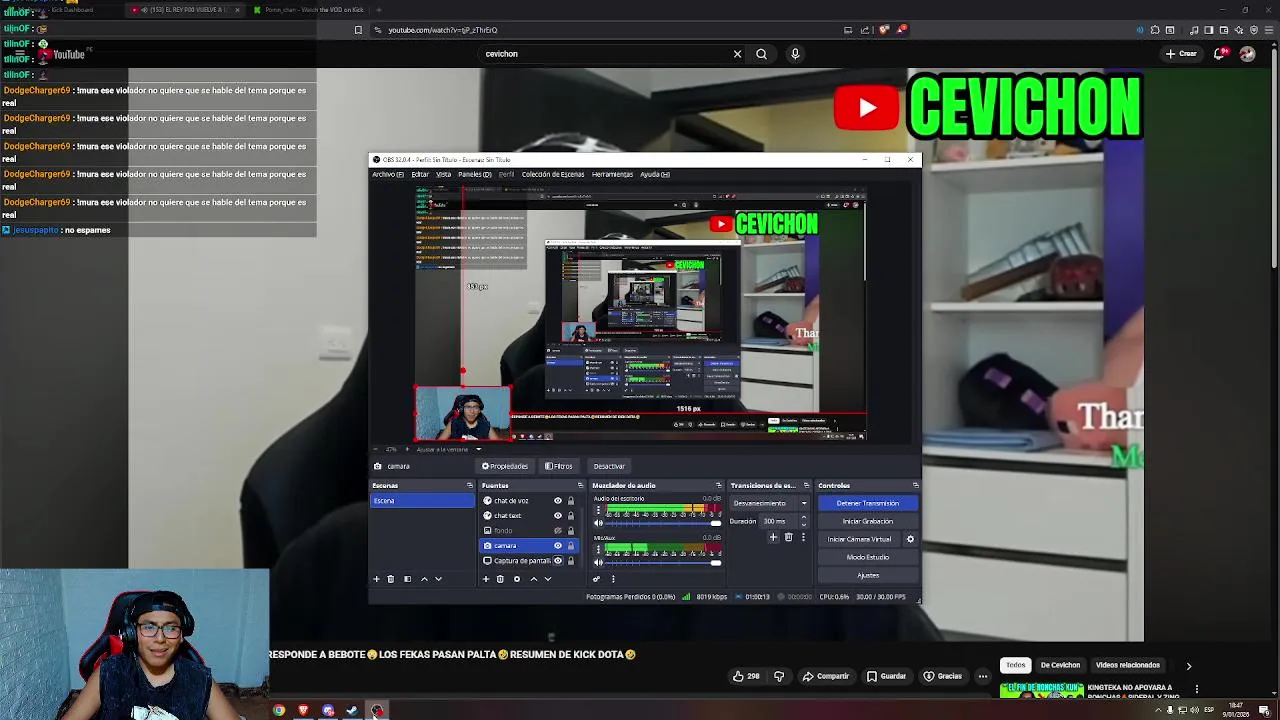Screen dimensions: 1280x720
Task: Open Steam from the taskbar
Action: tap(352, 711)
